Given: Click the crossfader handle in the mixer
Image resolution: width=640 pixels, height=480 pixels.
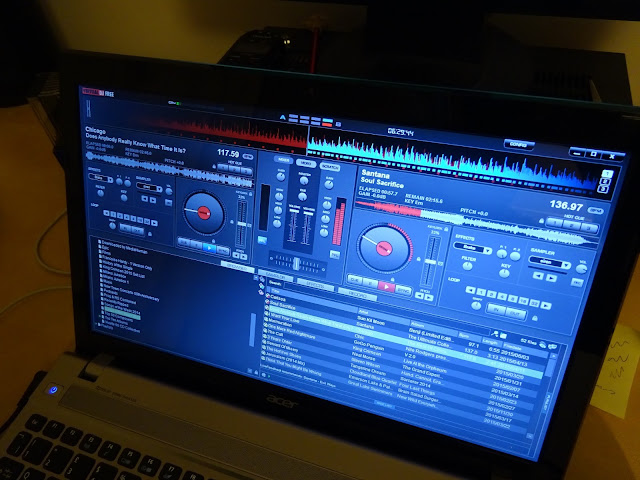Looking at the screenshot, I should pos(297,264).
